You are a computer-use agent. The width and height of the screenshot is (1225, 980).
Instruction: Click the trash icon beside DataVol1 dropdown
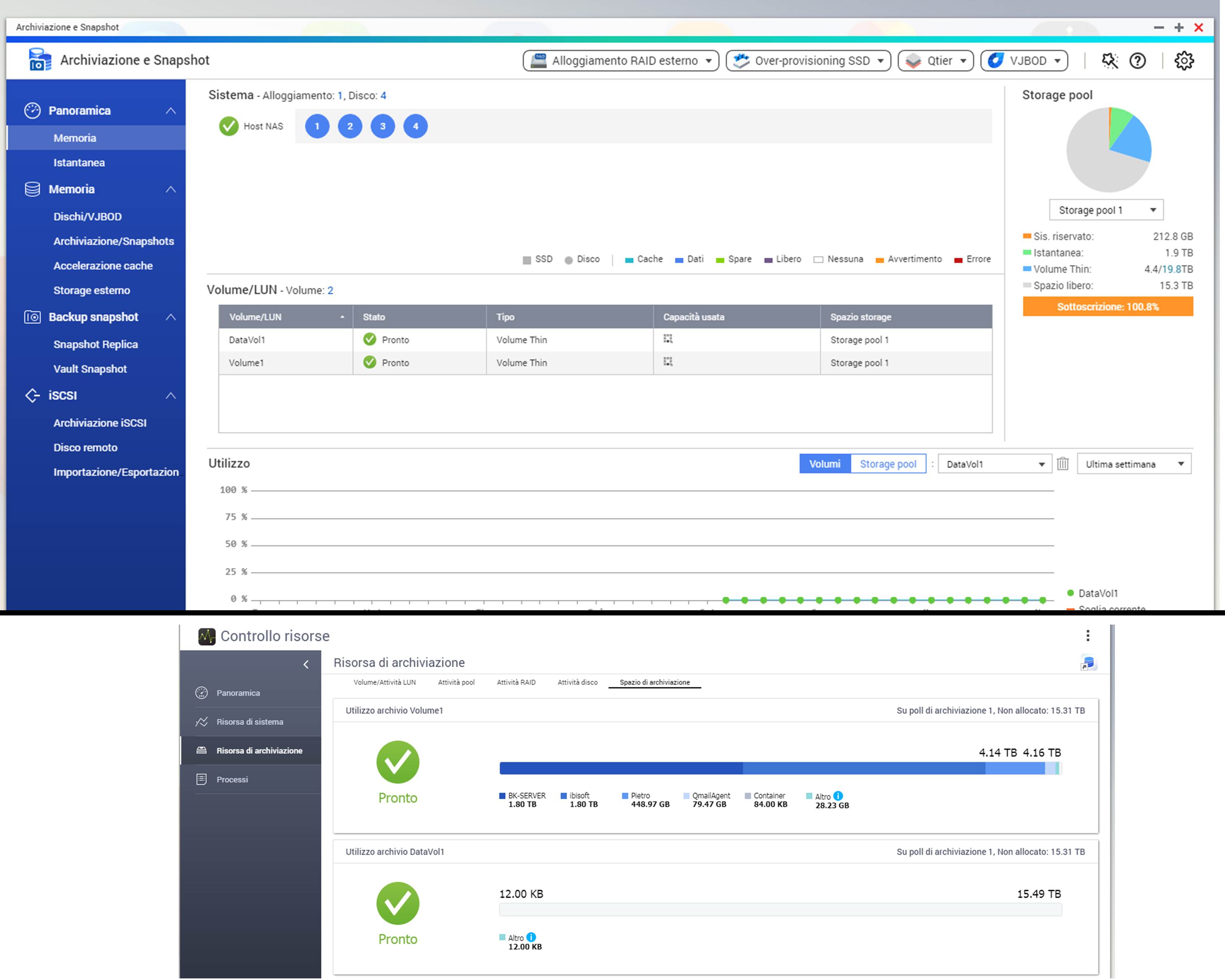pyautogui.click(x=1063, y=464)
